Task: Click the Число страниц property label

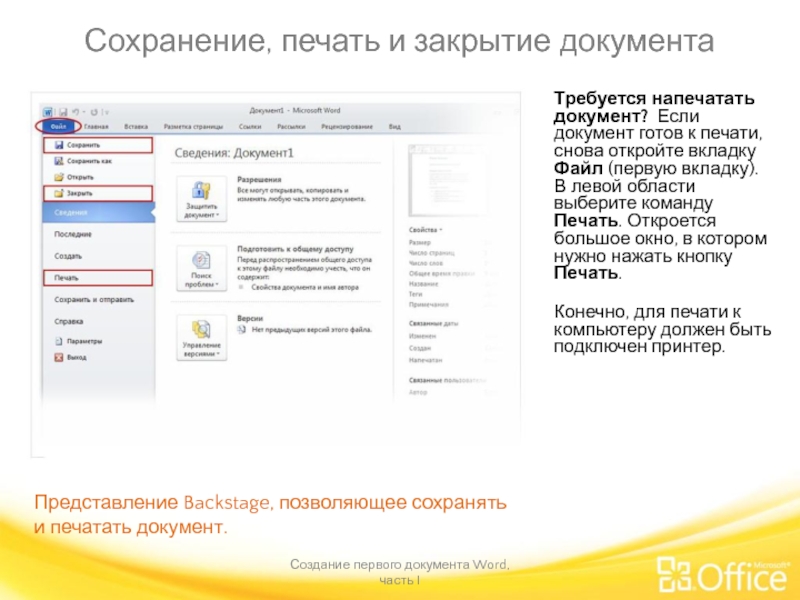Action: tap(431, 253)
